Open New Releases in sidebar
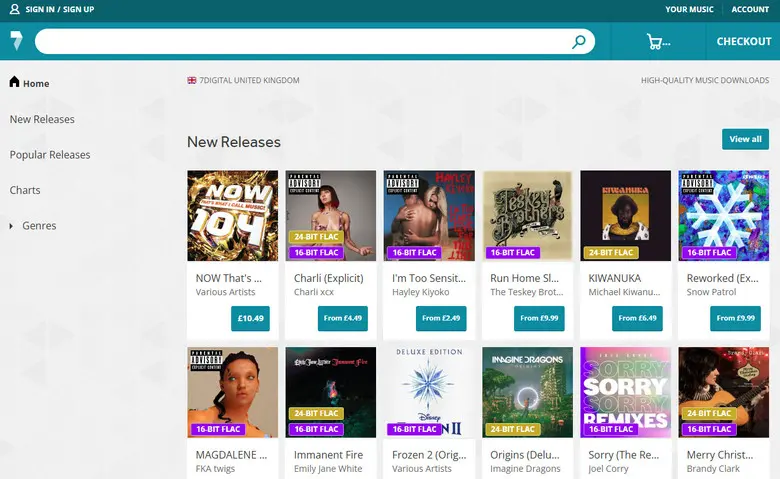The image size is (780, 479). click(42, 119)
